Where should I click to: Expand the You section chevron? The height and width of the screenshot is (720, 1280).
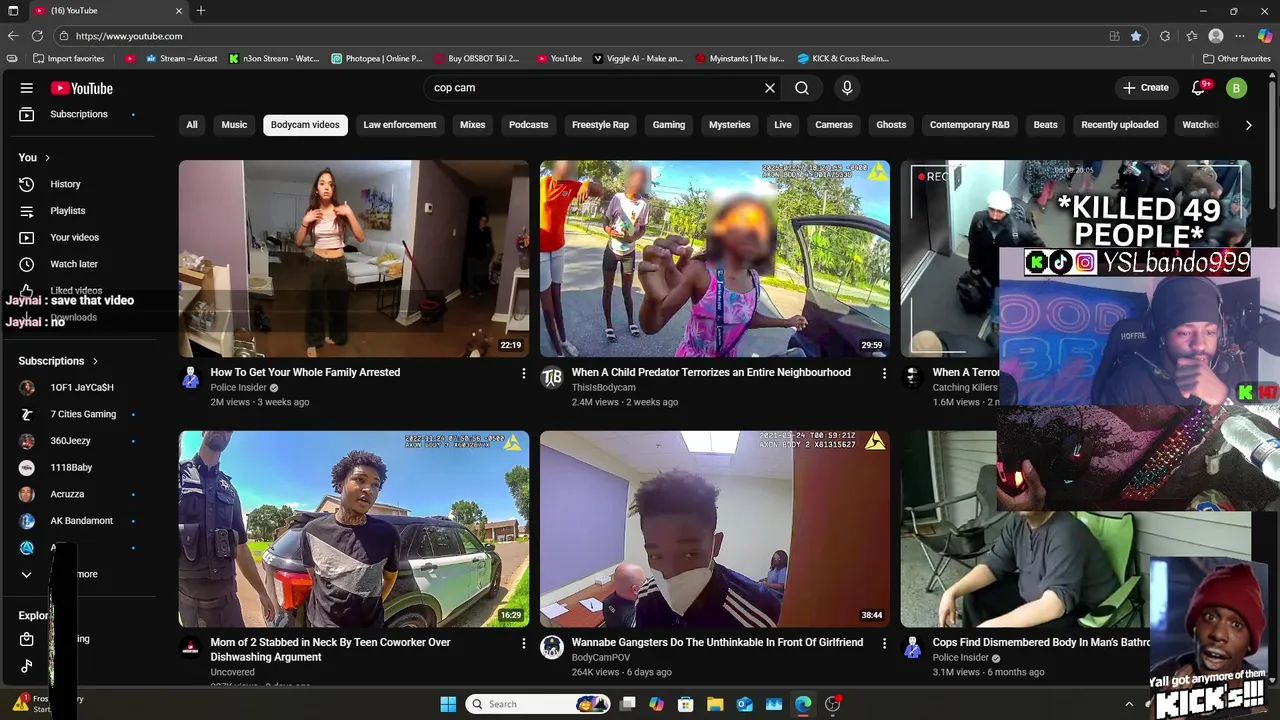click(47, 158)
